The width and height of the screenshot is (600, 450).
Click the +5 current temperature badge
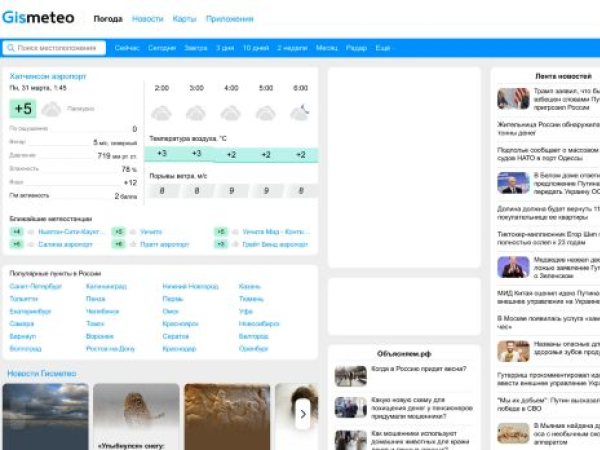pyautogui.click(x=23, y=109)
